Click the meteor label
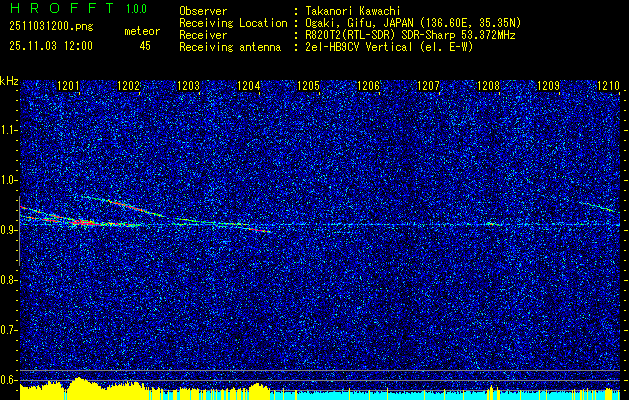Image resolution: width=629 pixels, height=400 pixels. tap(142, 31)
